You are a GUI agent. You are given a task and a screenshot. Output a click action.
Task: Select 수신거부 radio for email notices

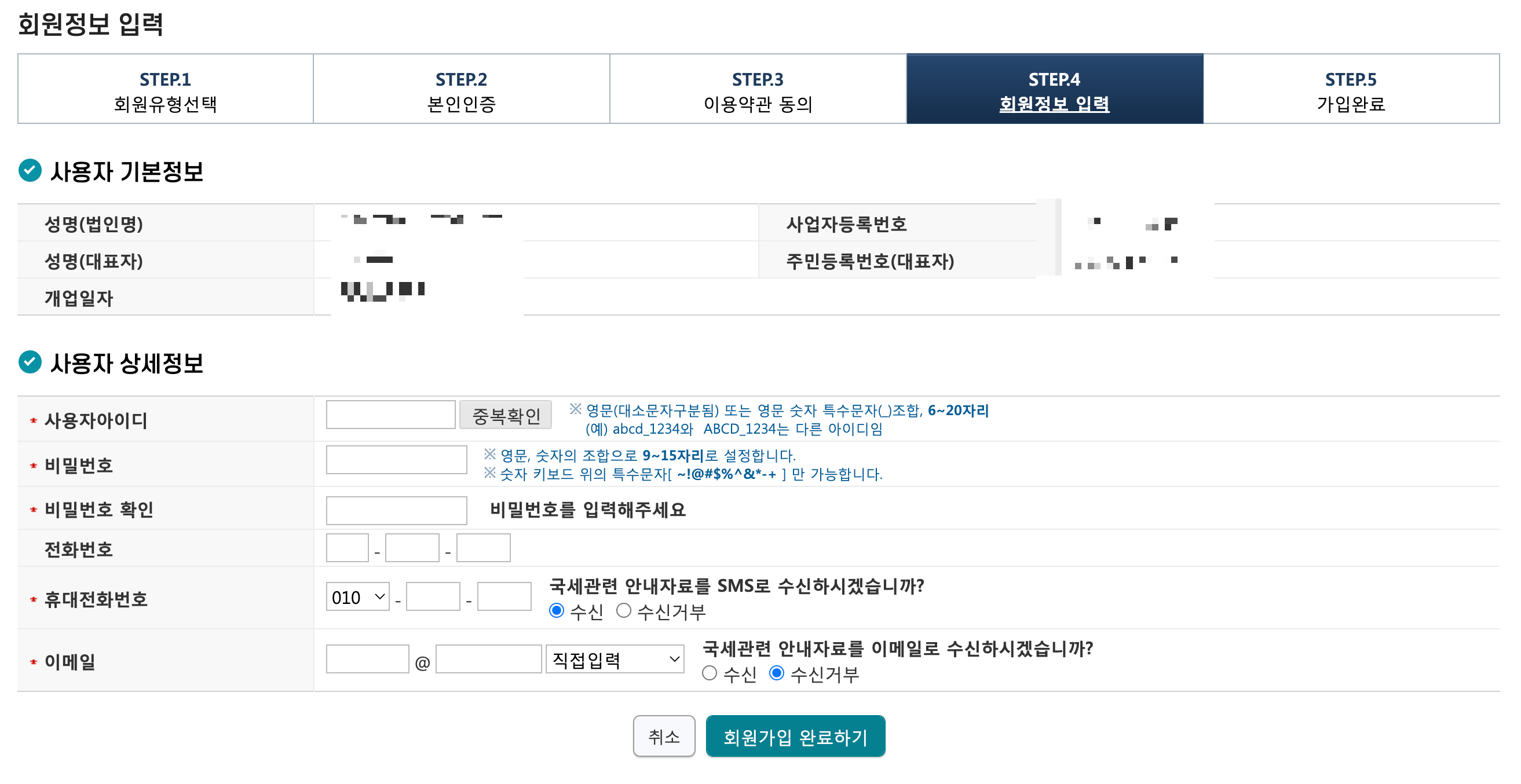tap(777, 673)
